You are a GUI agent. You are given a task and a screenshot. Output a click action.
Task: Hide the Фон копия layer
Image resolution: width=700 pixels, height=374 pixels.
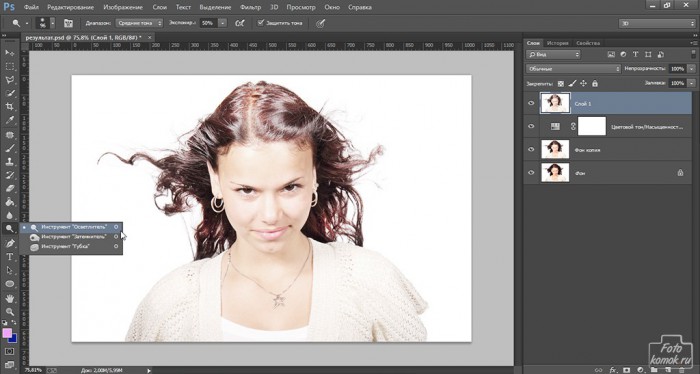pyautogui.click(x=531, y=150)
